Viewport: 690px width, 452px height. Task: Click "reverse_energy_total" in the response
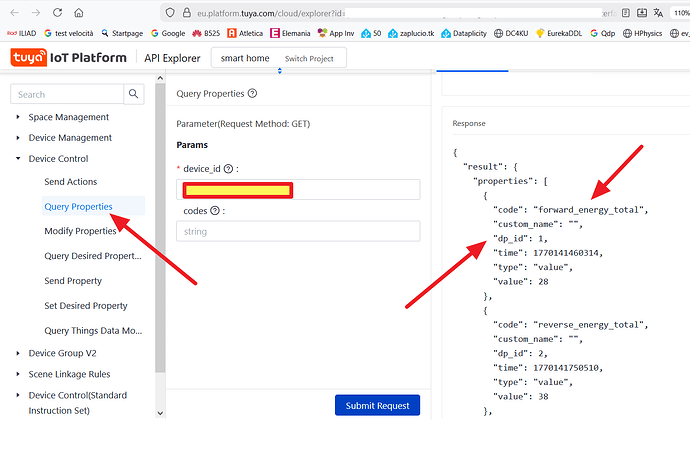click(588, 324)
